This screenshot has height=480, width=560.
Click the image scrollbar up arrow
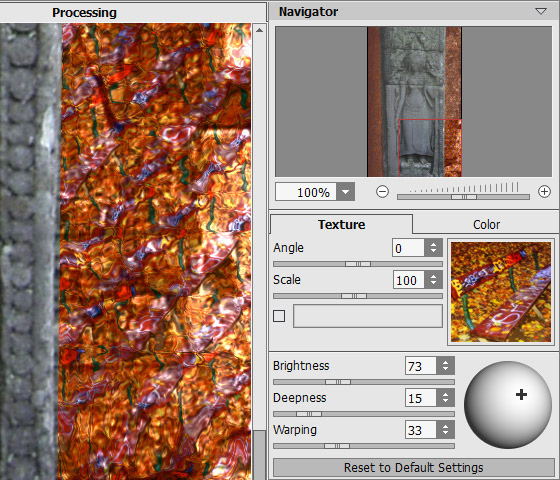[x=260, y=30]
